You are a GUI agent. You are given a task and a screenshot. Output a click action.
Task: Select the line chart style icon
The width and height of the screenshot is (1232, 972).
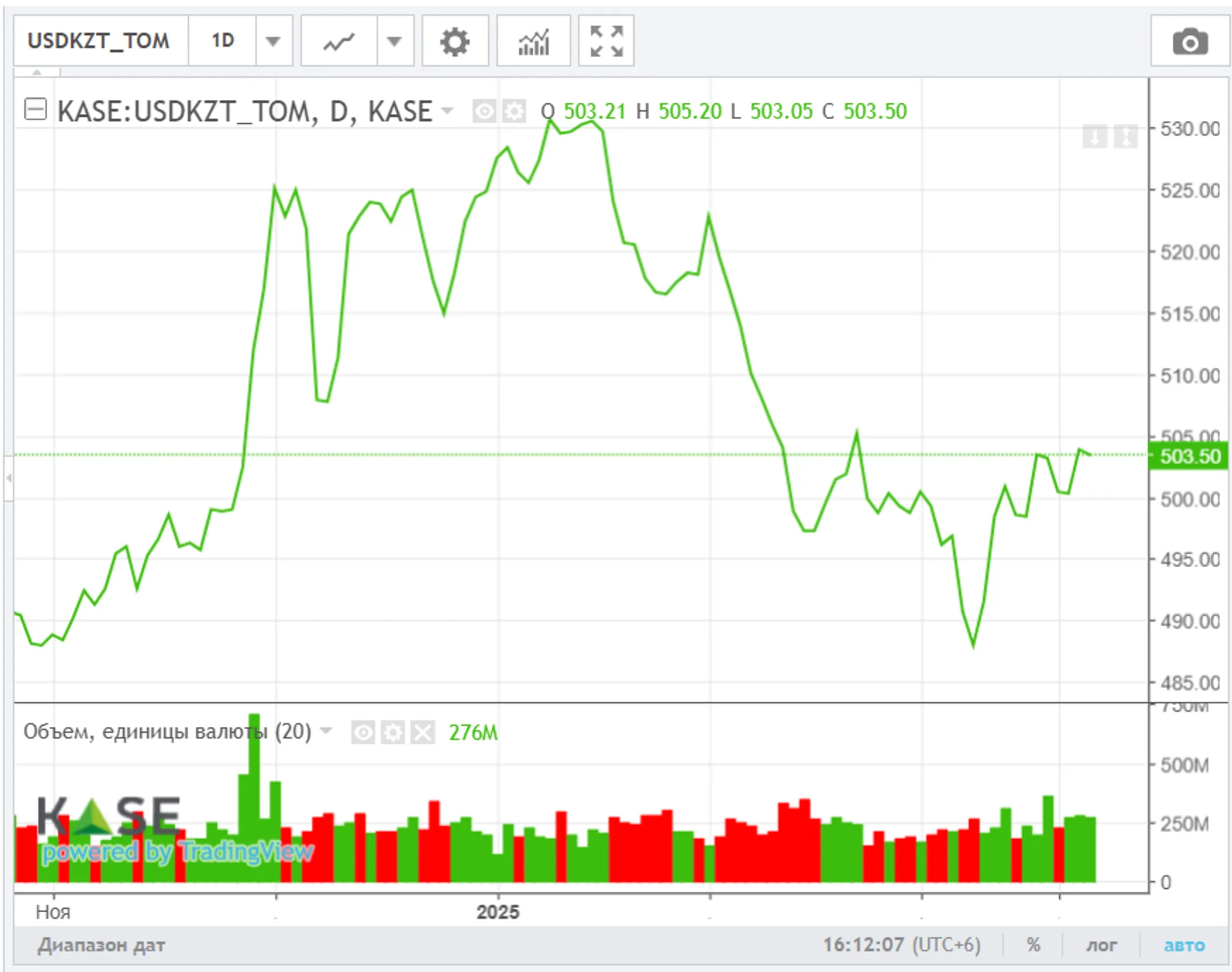click(x=339, y=42)
